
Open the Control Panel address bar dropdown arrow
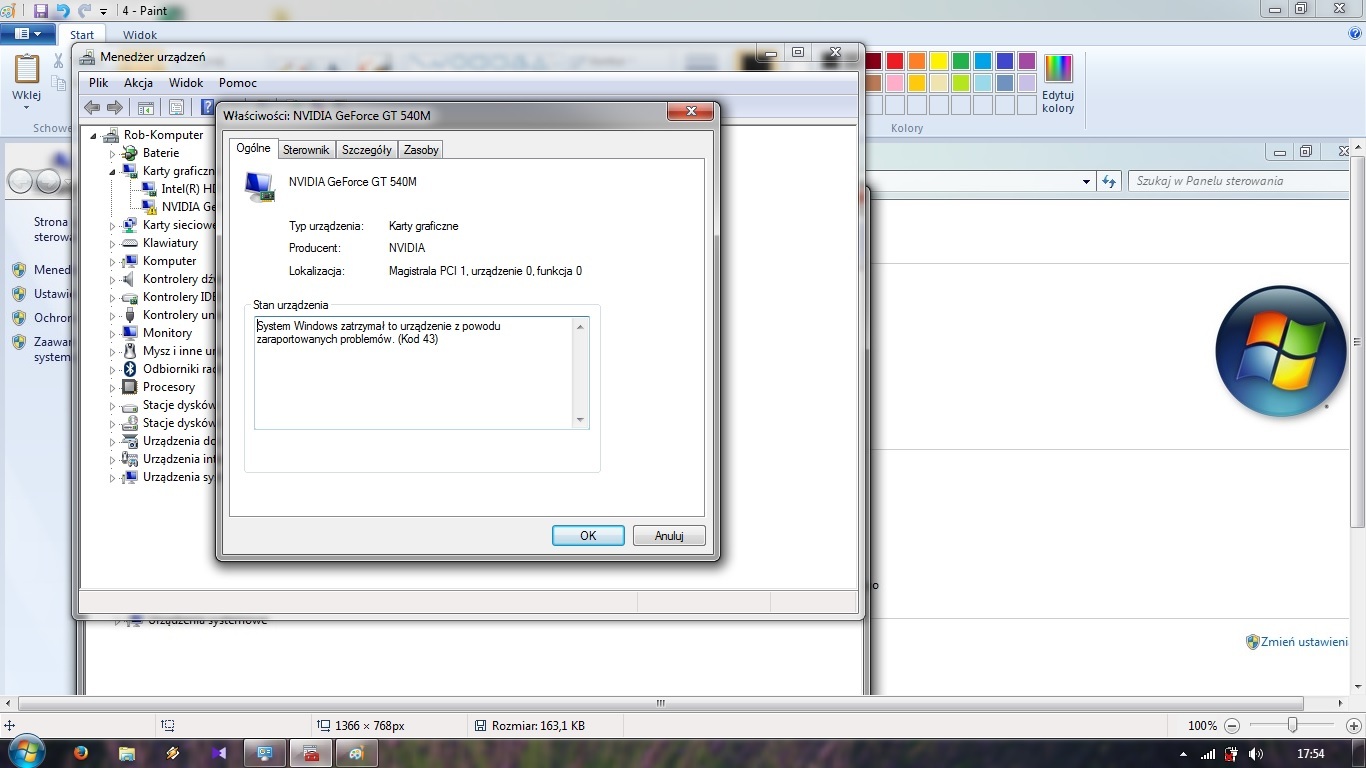tap(1086, 182)
